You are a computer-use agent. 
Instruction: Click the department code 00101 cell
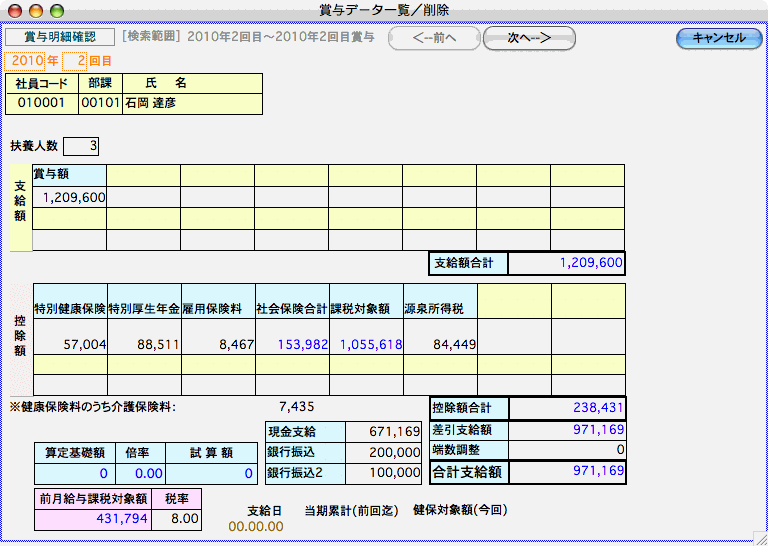pos(99,103)
